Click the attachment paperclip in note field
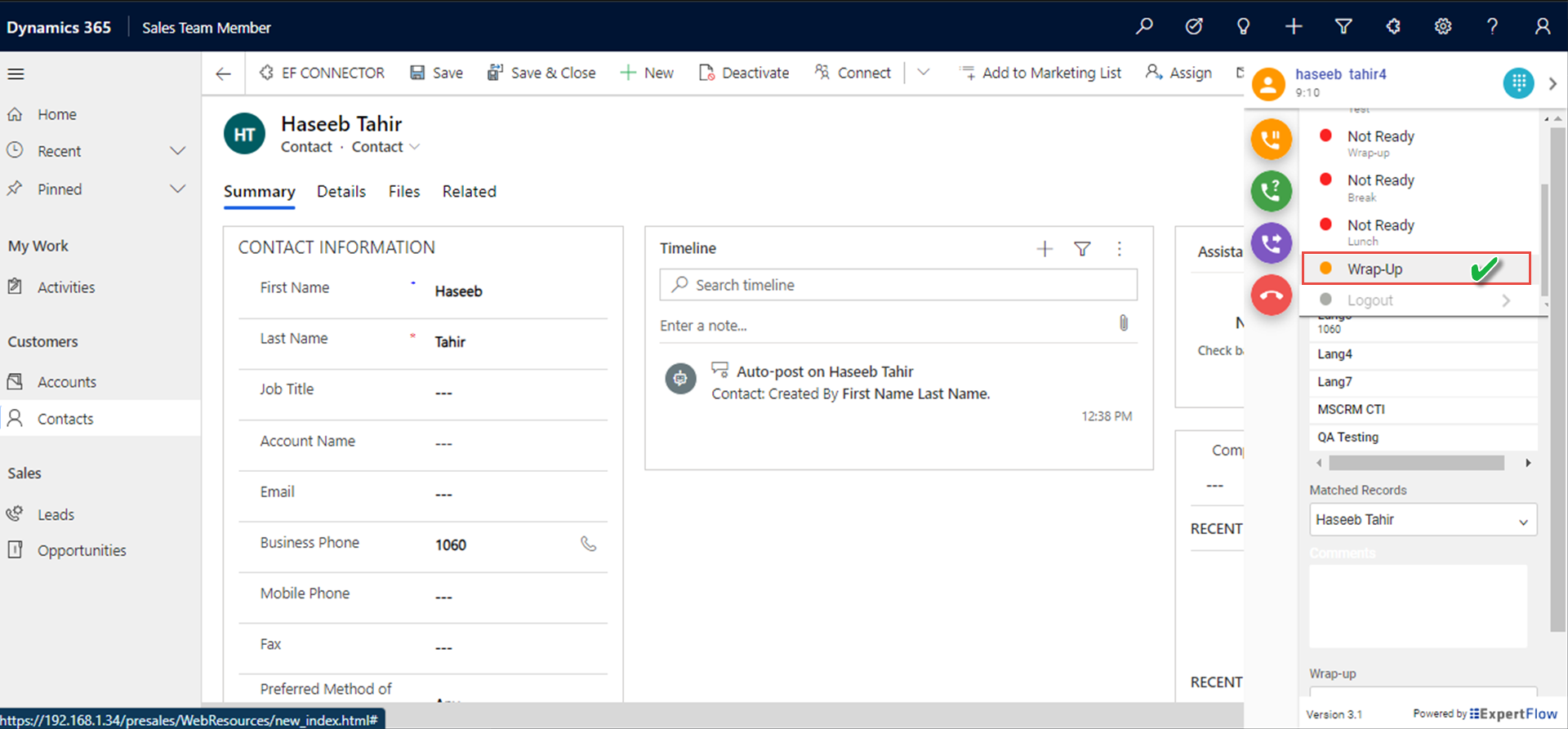Image resolution: width=1568 pixels, height=729 pixels. click(1124, 323)
